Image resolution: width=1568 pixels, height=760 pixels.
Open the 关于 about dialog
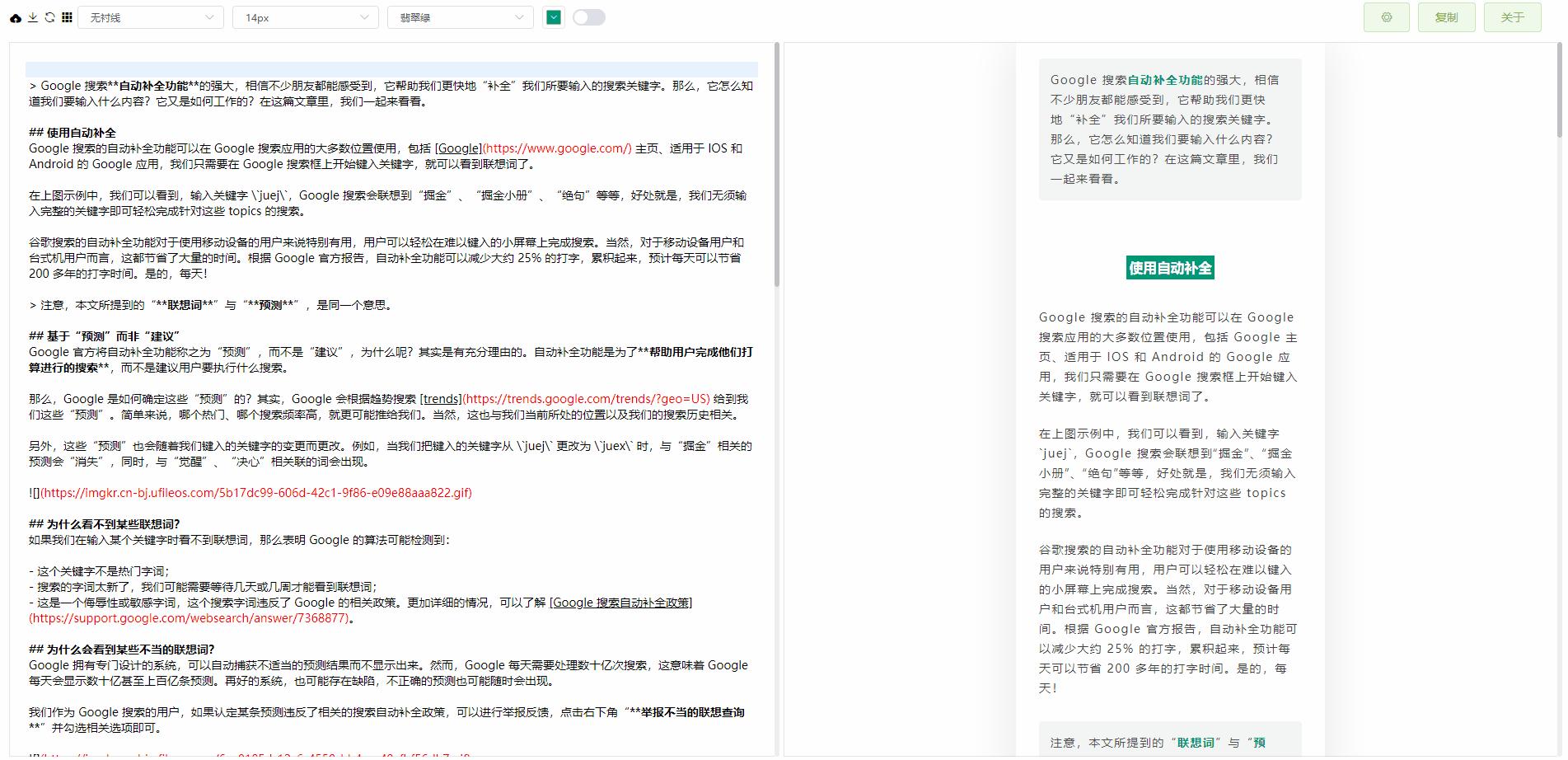[x=1512, y=16]
